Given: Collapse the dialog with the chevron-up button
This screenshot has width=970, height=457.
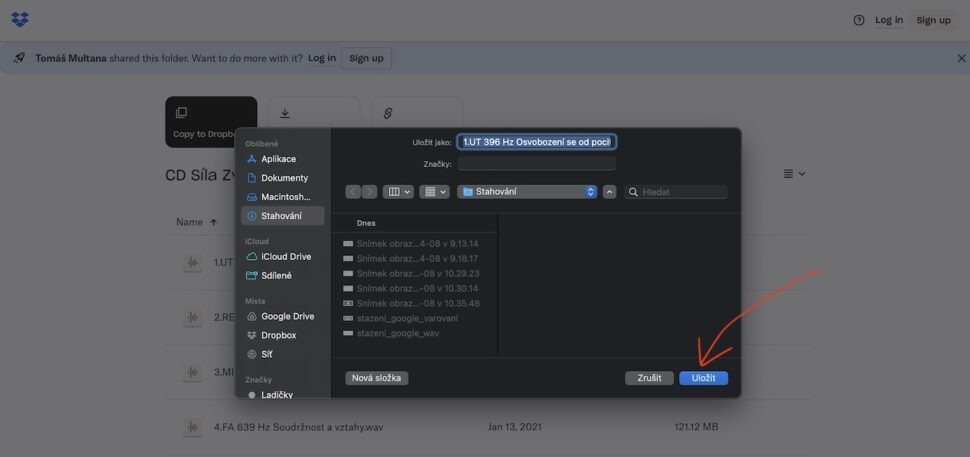Looking at the screenshot, I should (x=609, y=192).
